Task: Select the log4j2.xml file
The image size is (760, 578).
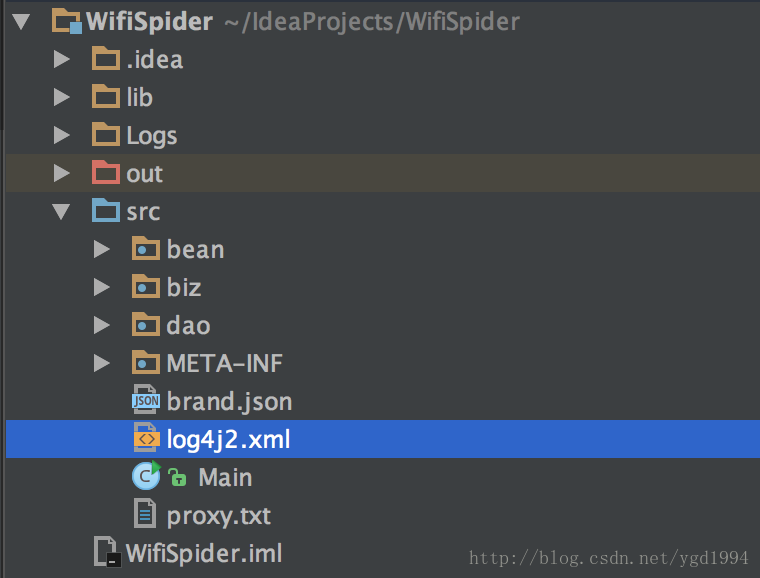Action: click(x=228, y=440)
